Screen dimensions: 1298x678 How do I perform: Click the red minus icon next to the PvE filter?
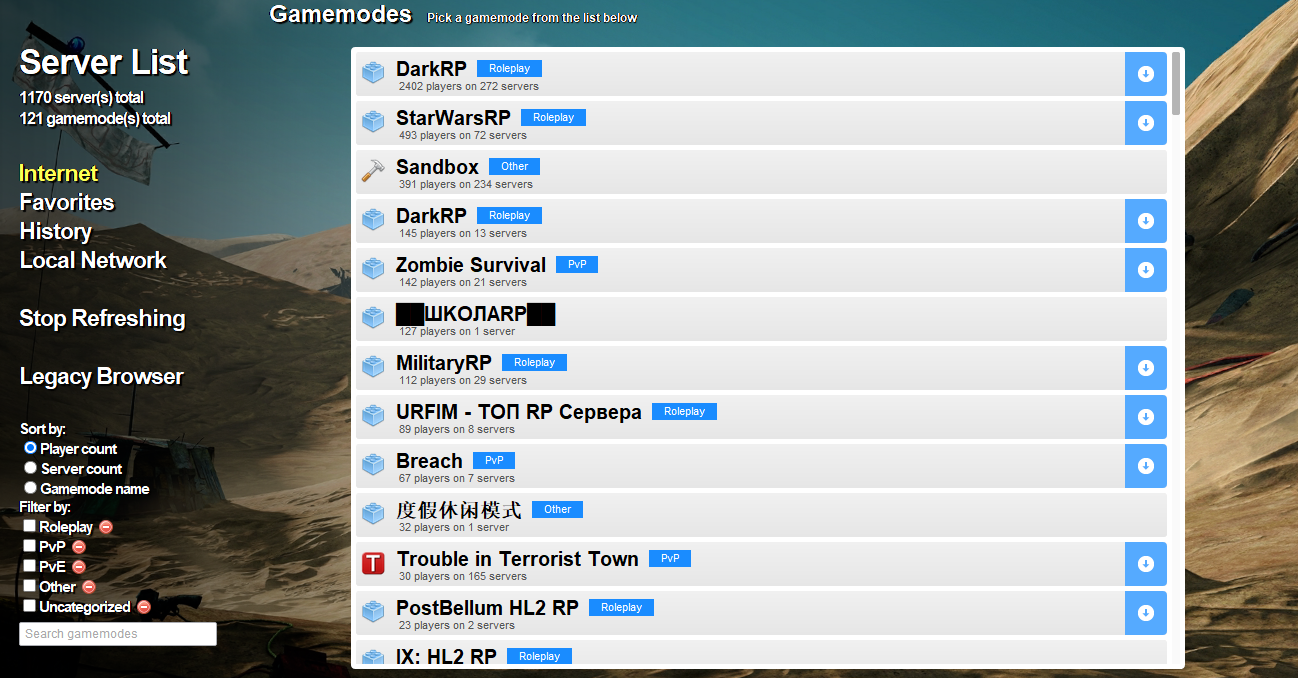pyautogui.click(x=79, y=567)
